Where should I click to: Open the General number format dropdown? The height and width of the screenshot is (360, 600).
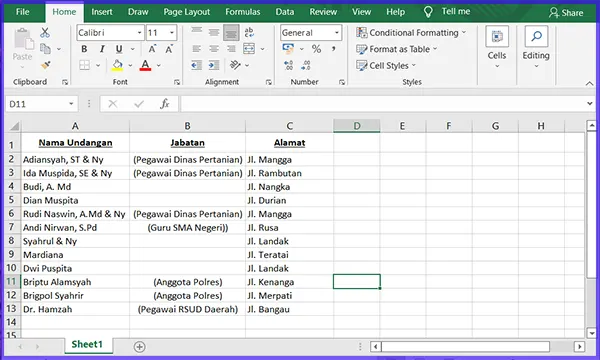click(x=337, y=33)
